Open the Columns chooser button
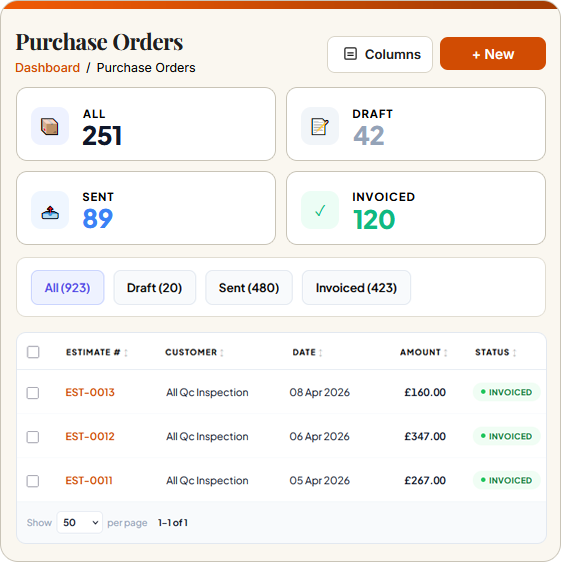 (x=380, y=54)
